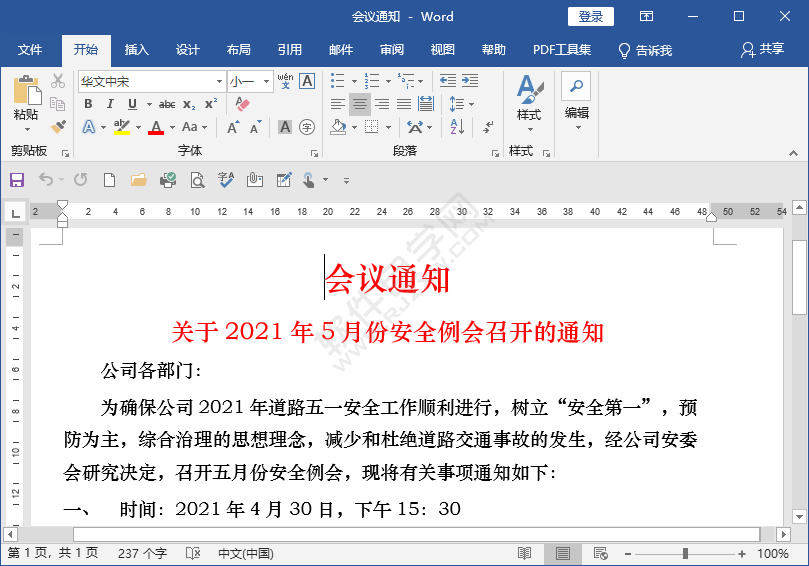Viewport: 809px width, 566px height.
Task: Click the Paste clipboard icon
Action: point(27,91)
